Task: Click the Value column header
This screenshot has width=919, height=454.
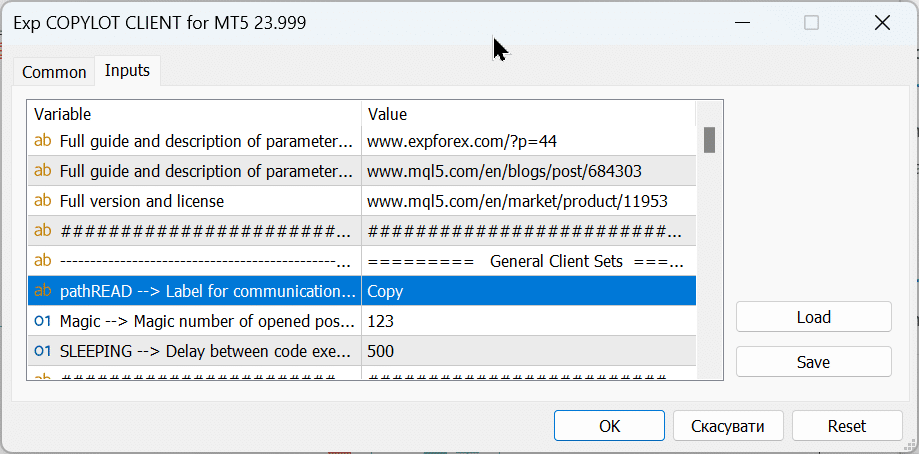Action: coord(528,114)
